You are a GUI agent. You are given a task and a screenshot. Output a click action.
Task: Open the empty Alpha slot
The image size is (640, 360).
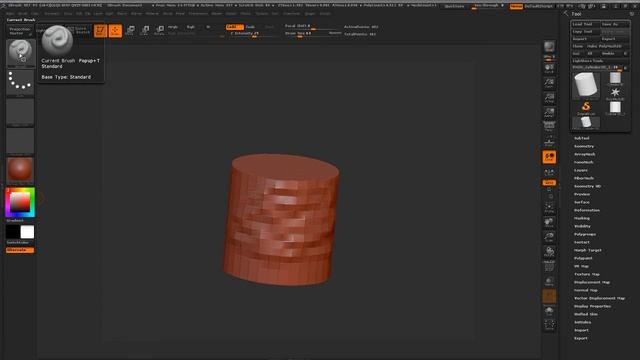(x=20, y=112)
